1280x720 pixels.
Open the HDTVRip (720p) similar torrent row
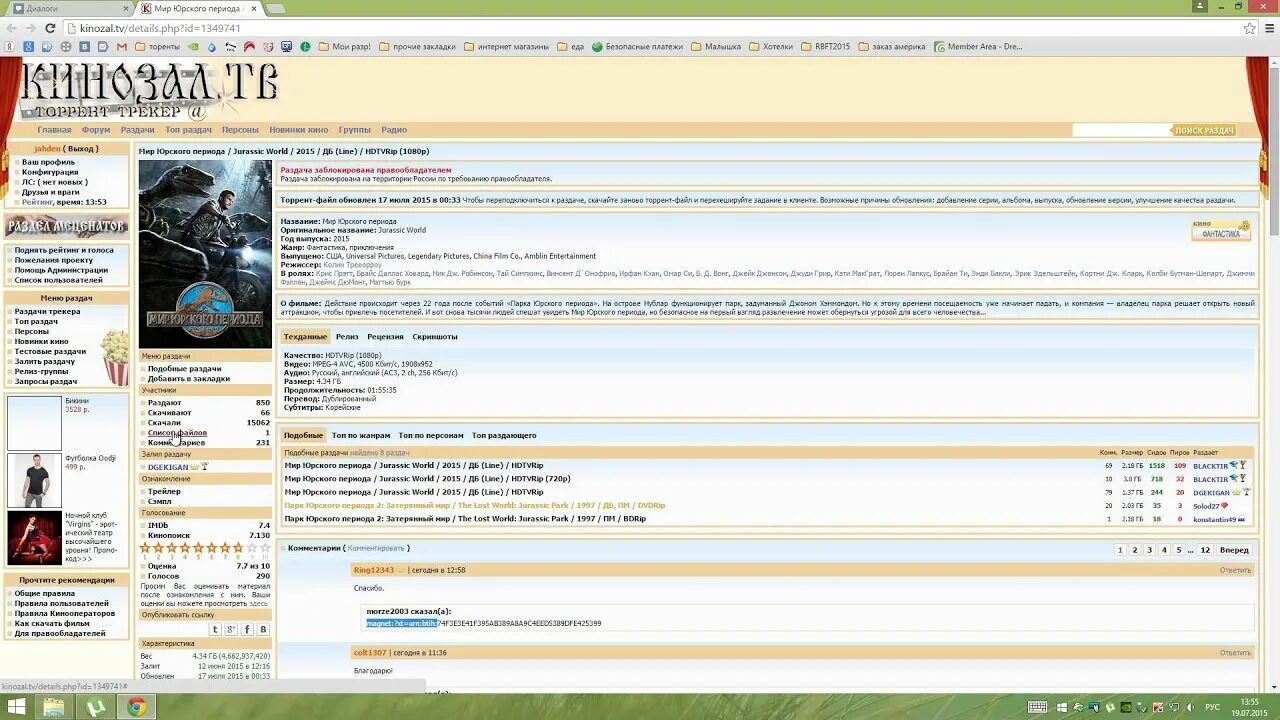click(427, 479)
